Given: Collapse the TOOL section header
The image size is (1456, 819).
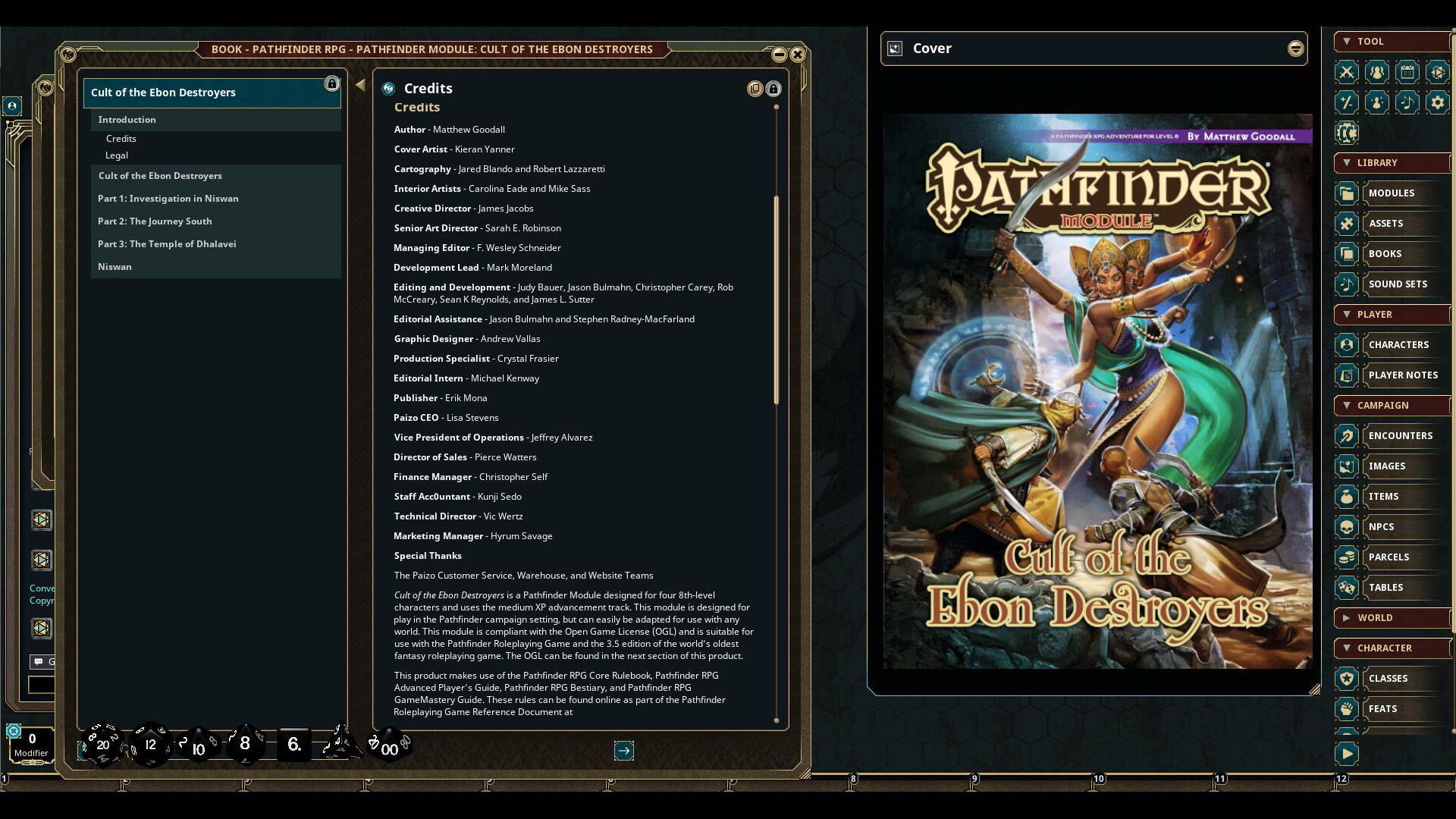Looking at the screenshot, I should point(1348,42).
